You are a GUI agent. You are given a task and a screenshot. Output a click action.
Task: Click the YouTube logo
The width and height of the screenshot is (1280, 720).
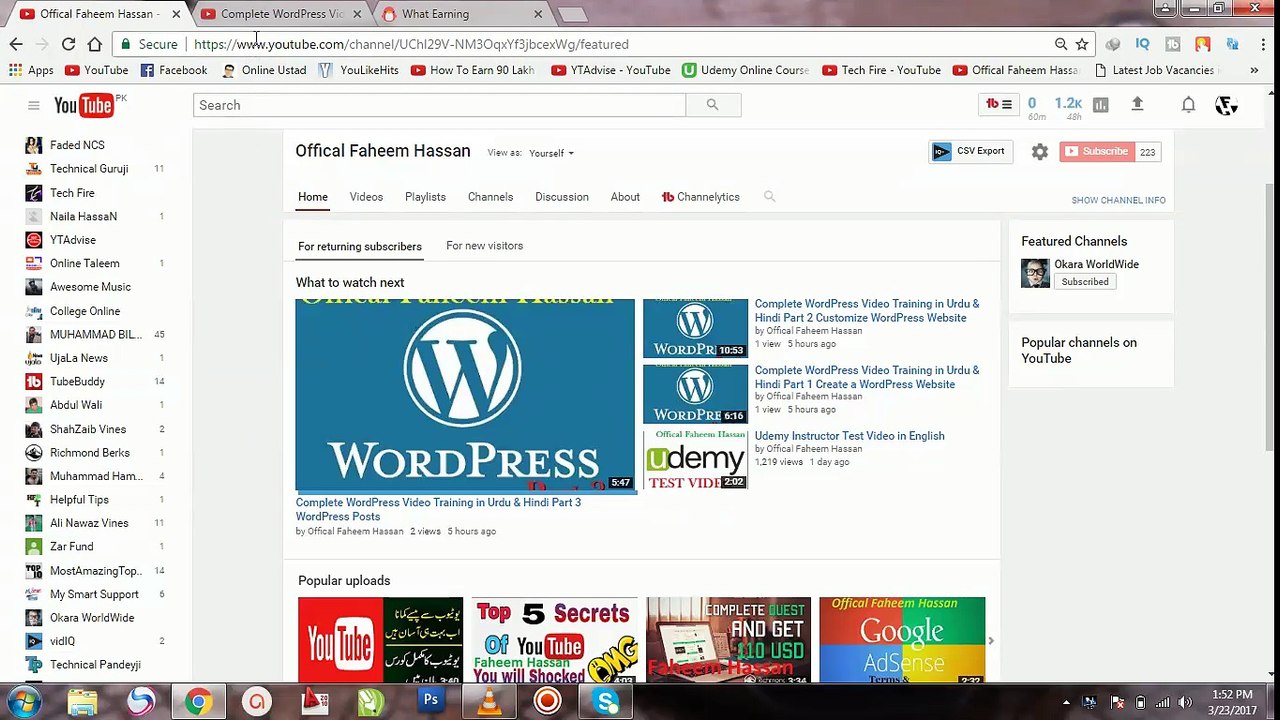86,105
